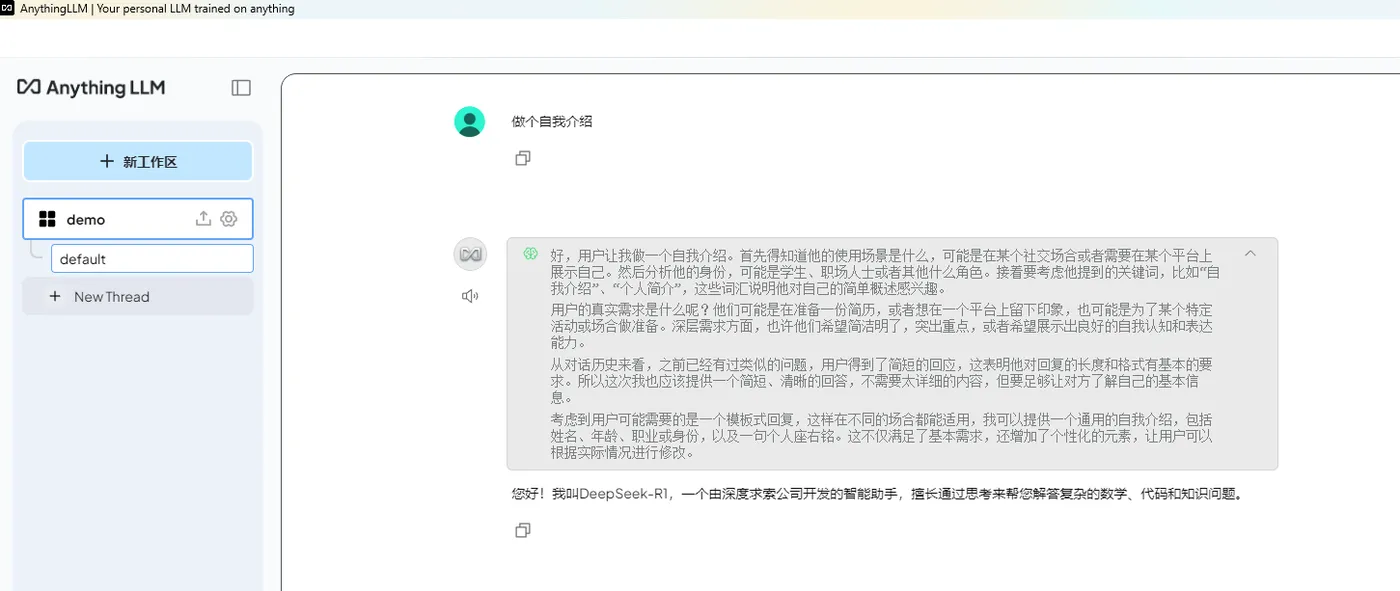Click the reasoning paragraph starting 用户的真实需求是什么呢
The height and width of the screenshot is (591, 1400).
[x=881, y=326]
